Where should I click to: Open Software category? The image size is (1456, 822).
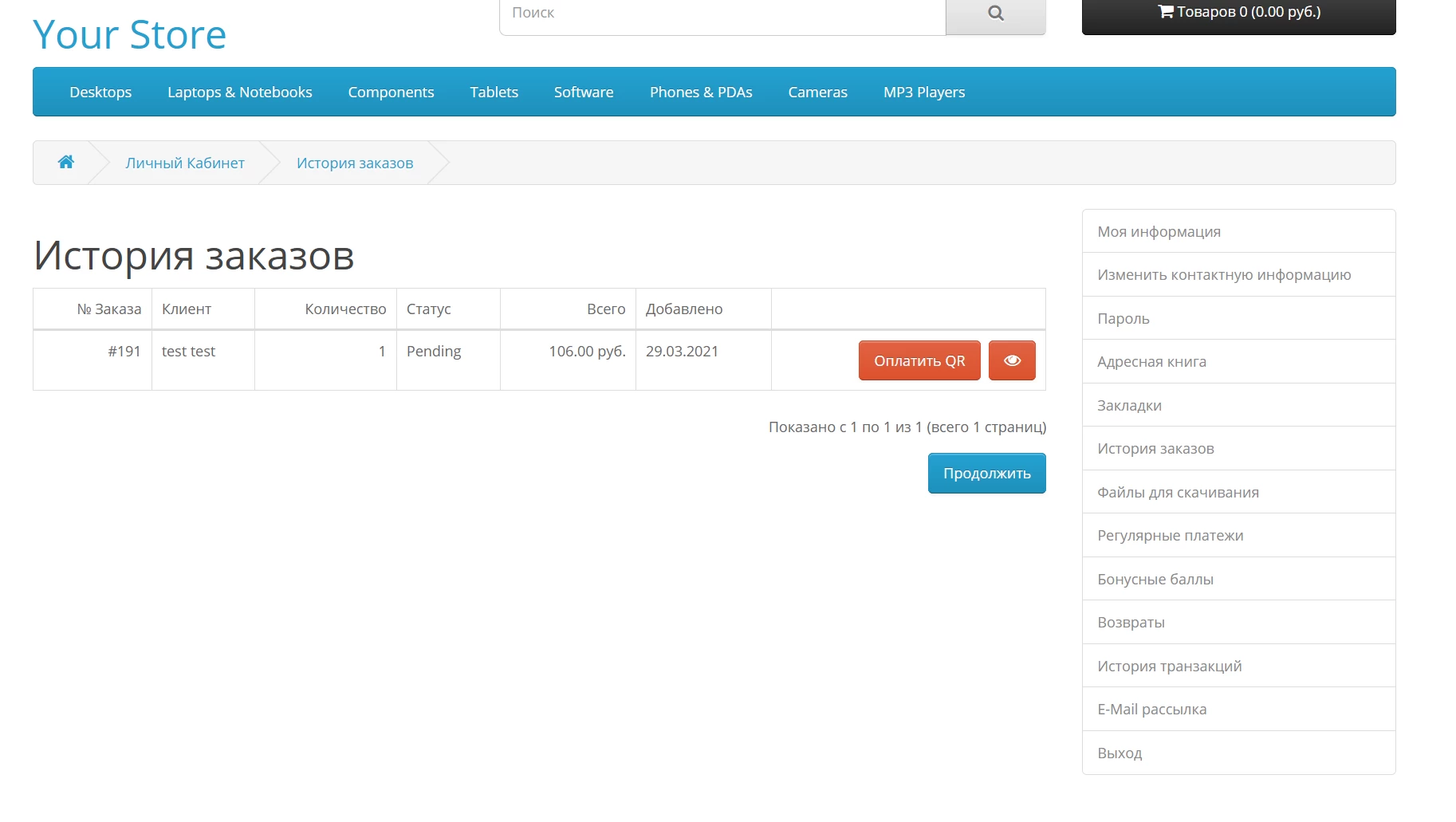point(584,92)
